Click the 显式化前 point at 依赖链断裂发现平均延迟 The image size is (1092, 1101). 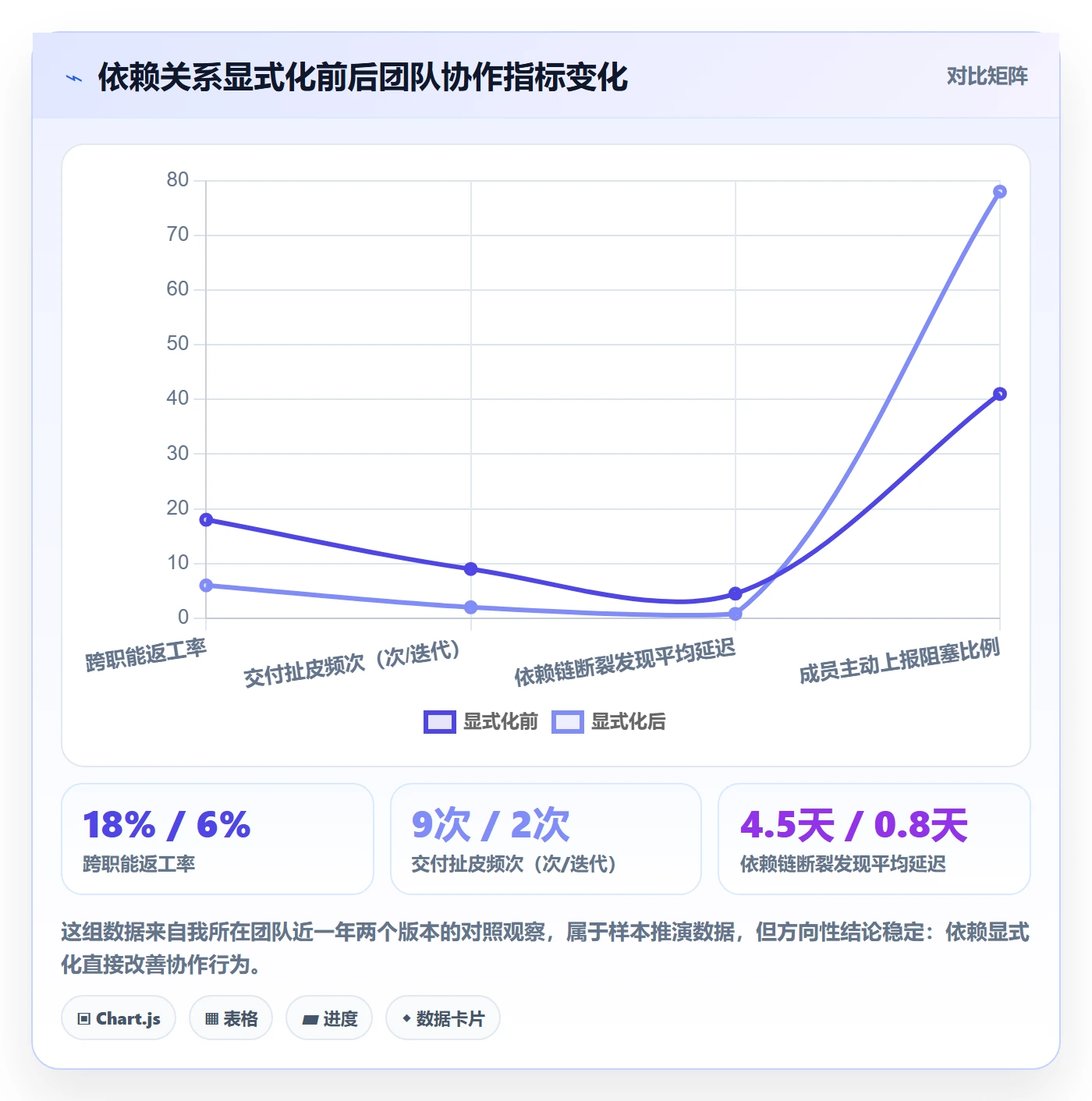click(x=736, y=593)
